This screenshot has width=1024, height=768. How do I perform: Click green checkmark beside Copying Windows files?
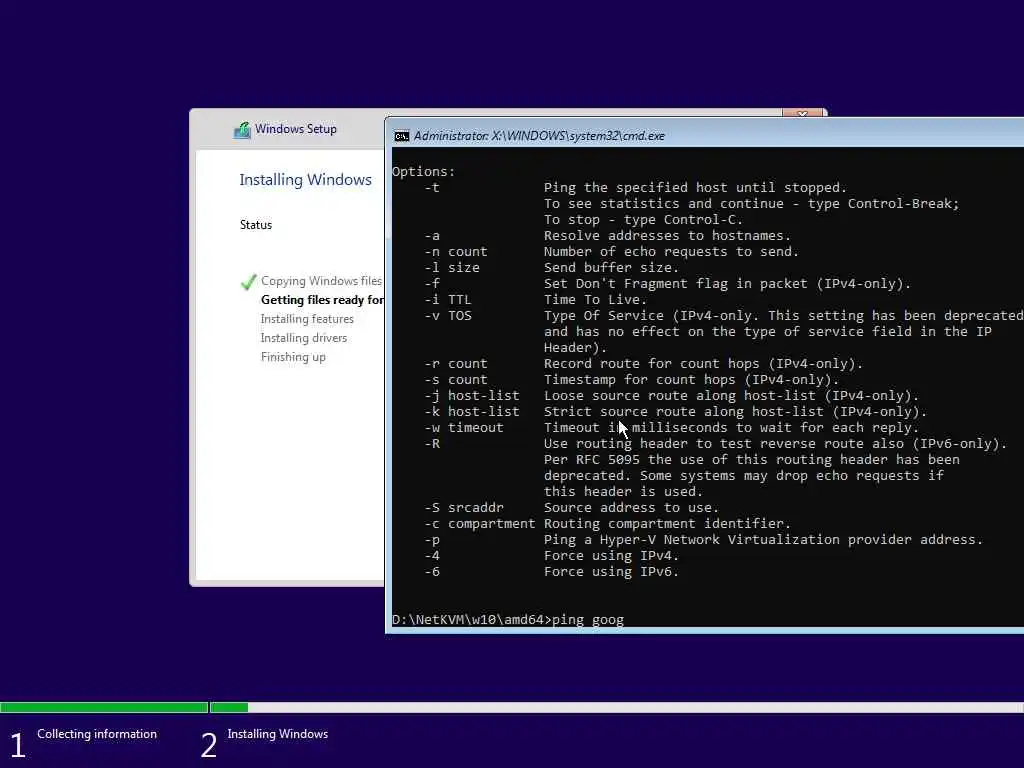tap(248, 281)
